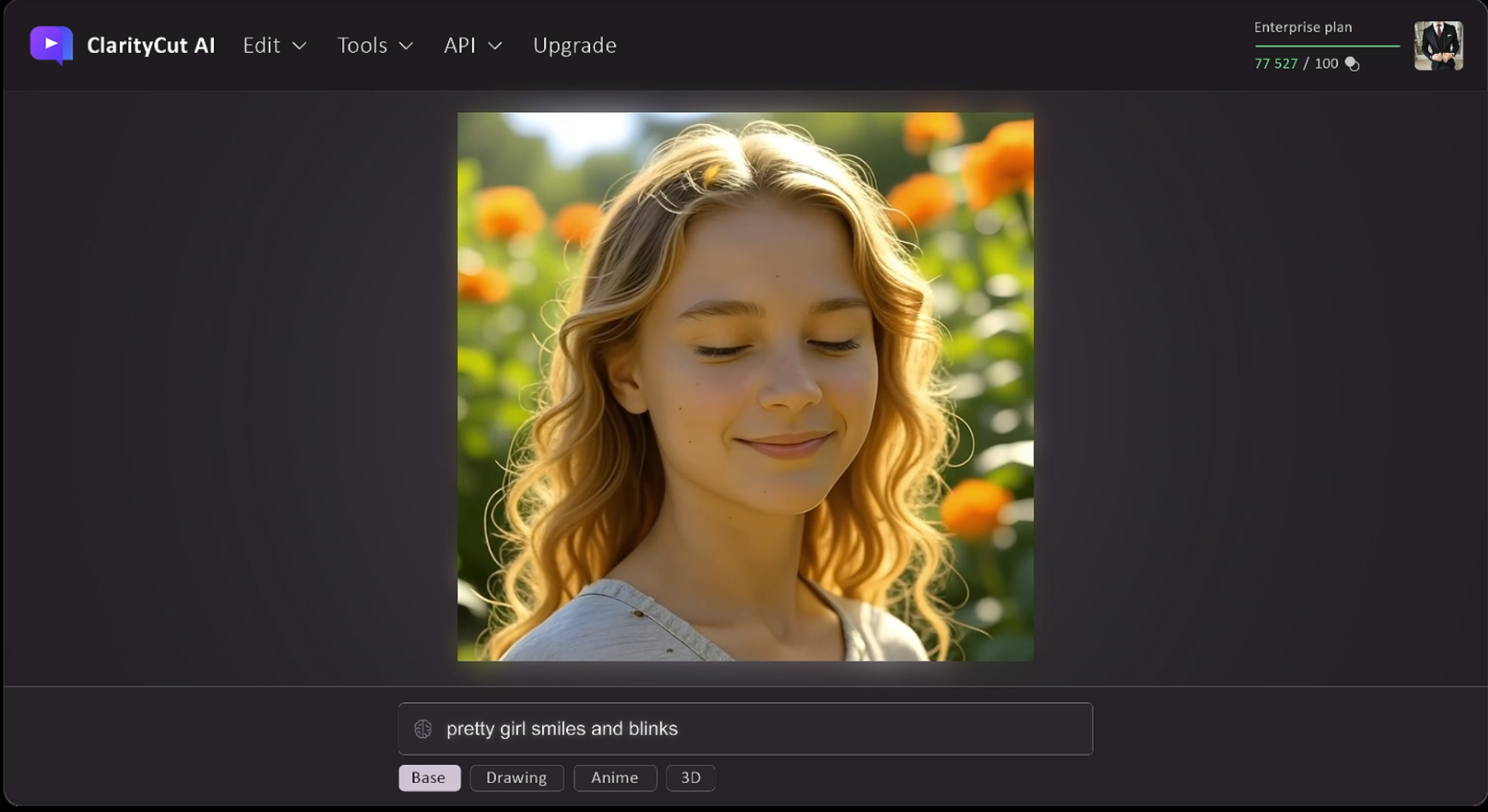
Task: Switch to the Drawing style
Action: [x=517, y=778]
